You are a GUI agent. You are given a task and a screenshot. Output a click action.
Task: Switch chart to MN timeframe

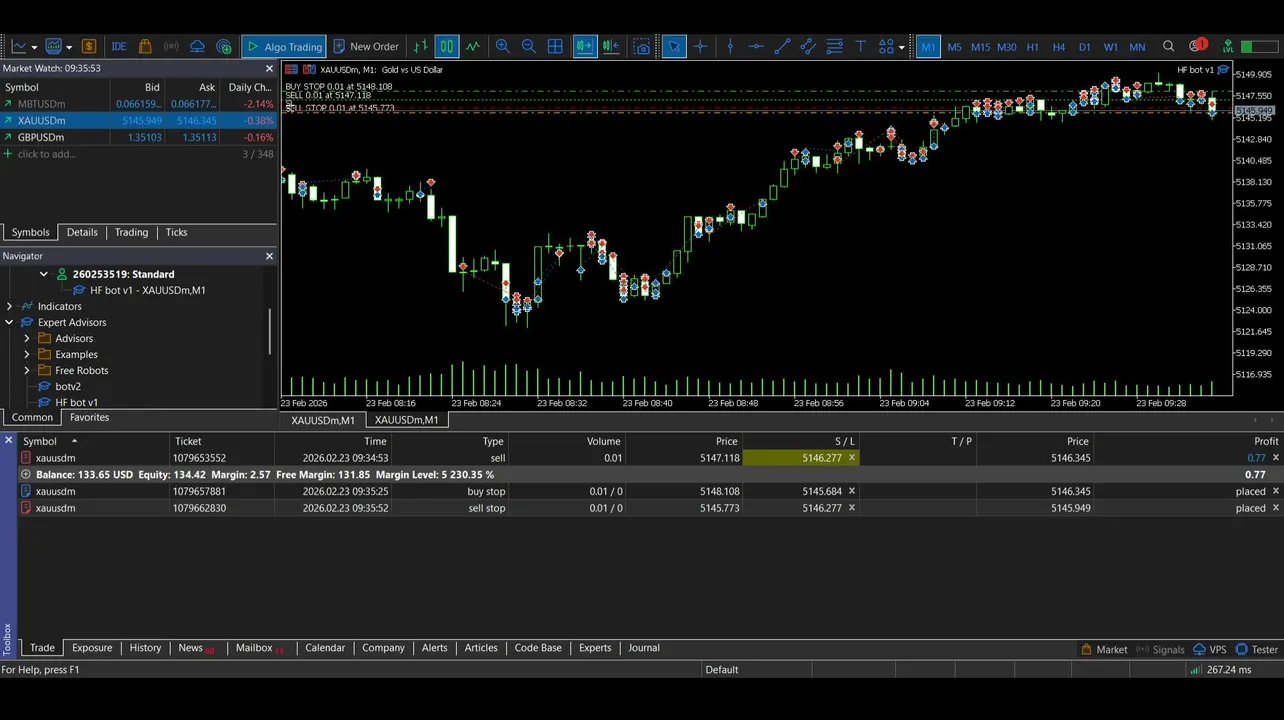[x=1137, y=46]
